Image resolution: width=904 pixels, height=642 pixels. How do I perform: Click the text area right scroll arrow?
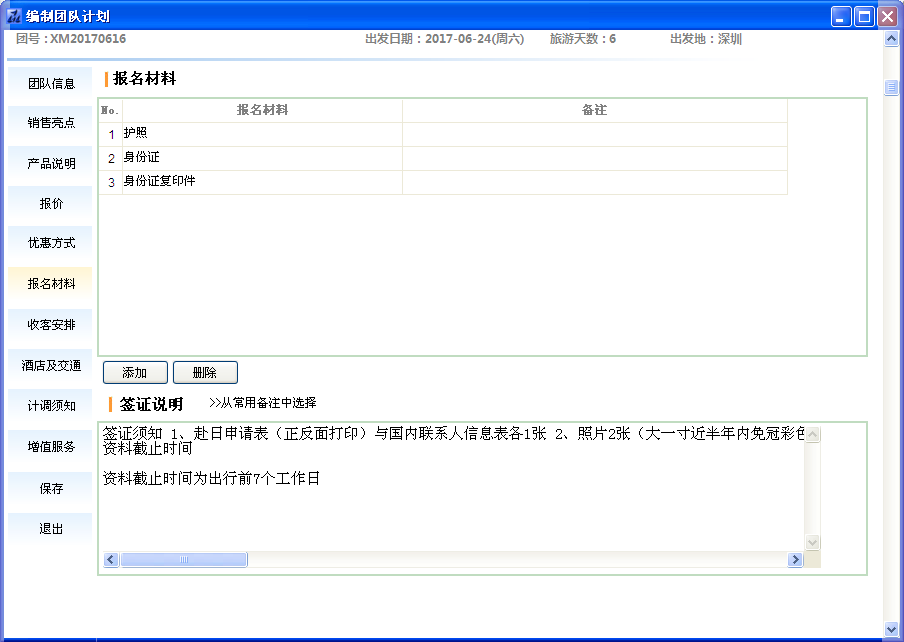pyautogui.click(x=795, y=560)
